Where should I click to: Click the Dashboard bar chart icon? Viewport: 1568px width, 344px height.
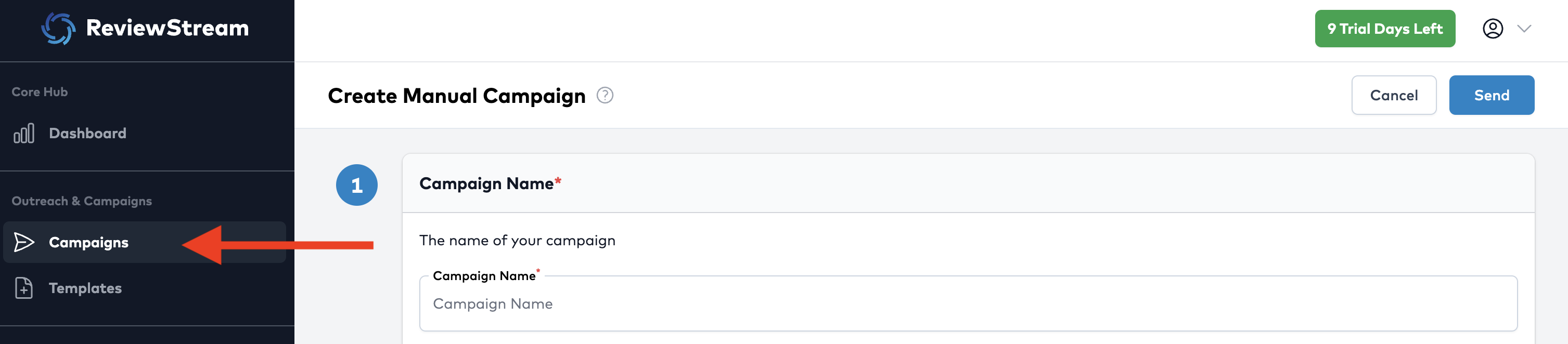[x=24, y=134]
